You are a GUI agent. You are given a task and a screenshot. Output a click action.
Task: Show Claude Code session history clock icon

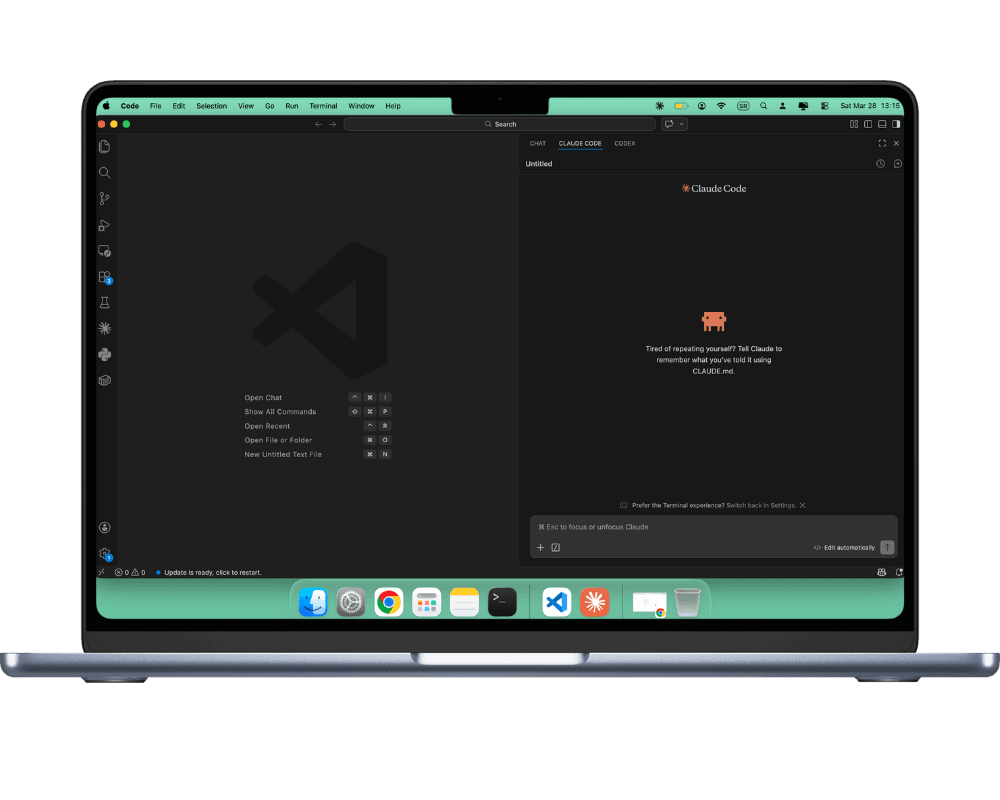point(880,164)
